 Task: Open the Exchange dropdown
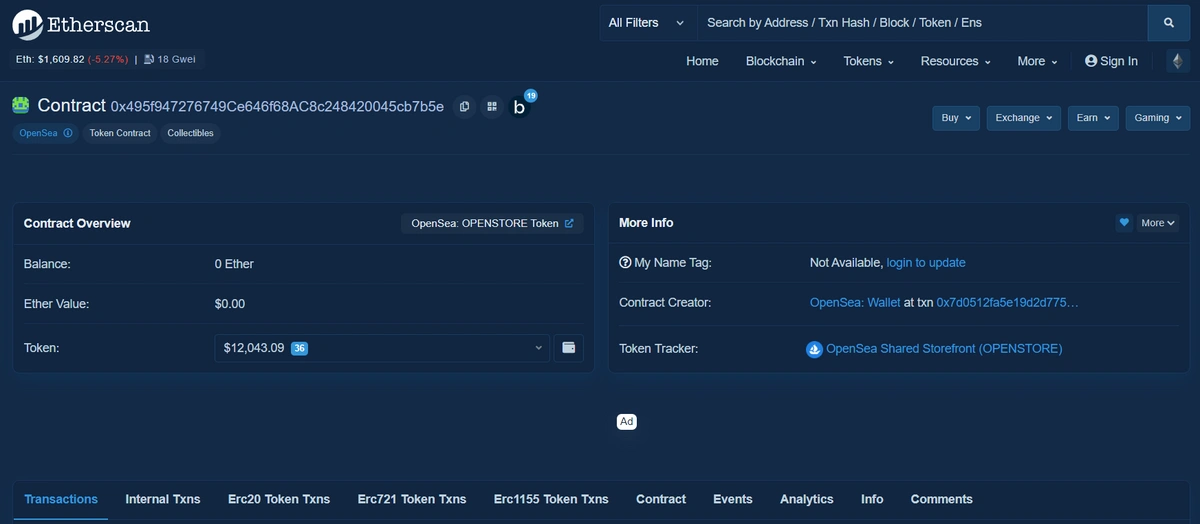point(1024,118)
